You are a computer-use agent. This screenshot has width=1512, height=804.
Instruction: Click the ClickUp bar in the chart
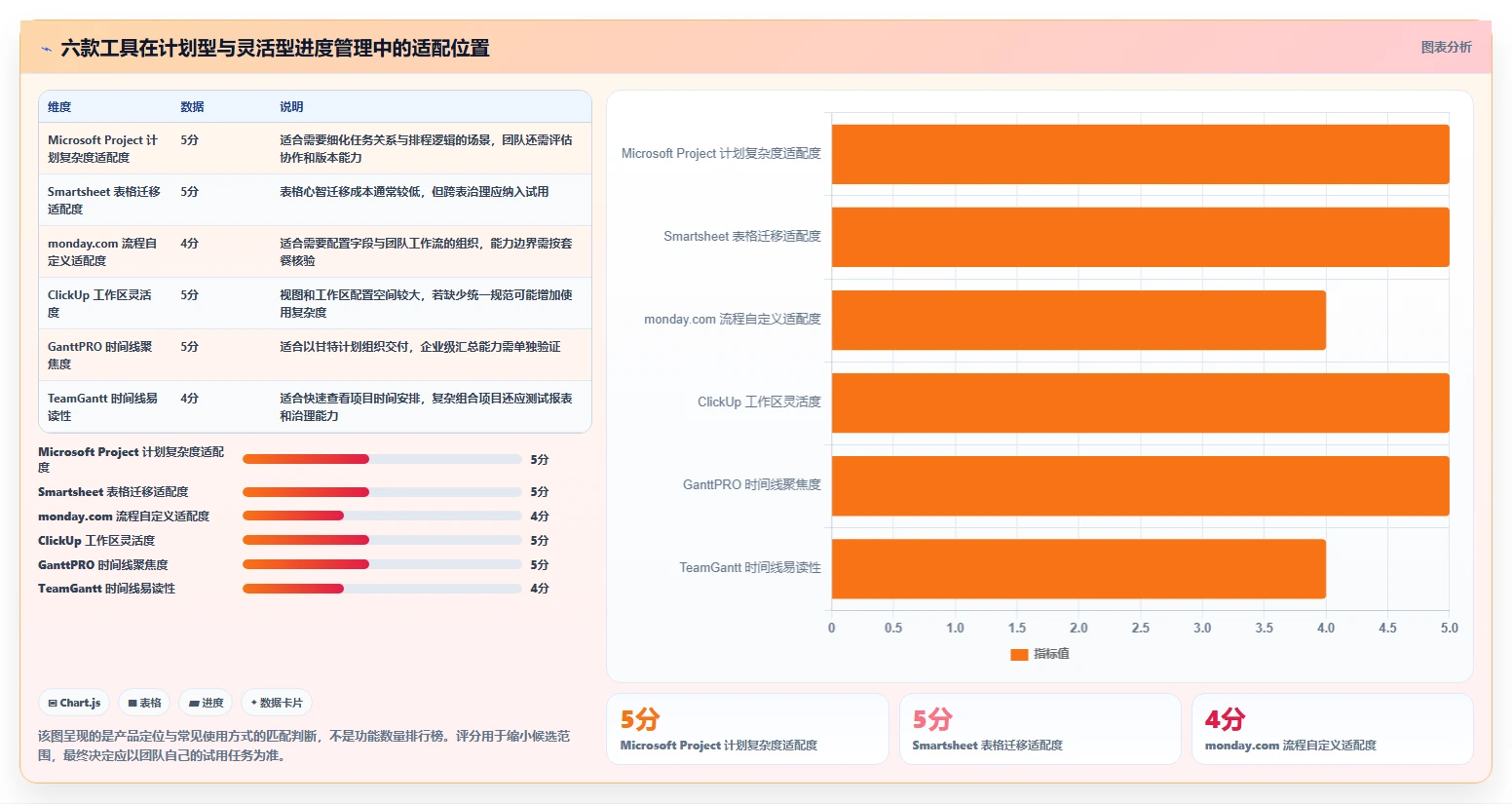tap(1140, 402)
